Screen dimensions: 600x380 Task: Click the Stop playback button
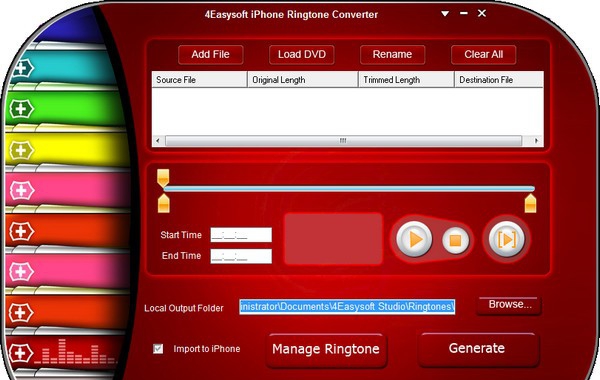(x=455, y=240)
